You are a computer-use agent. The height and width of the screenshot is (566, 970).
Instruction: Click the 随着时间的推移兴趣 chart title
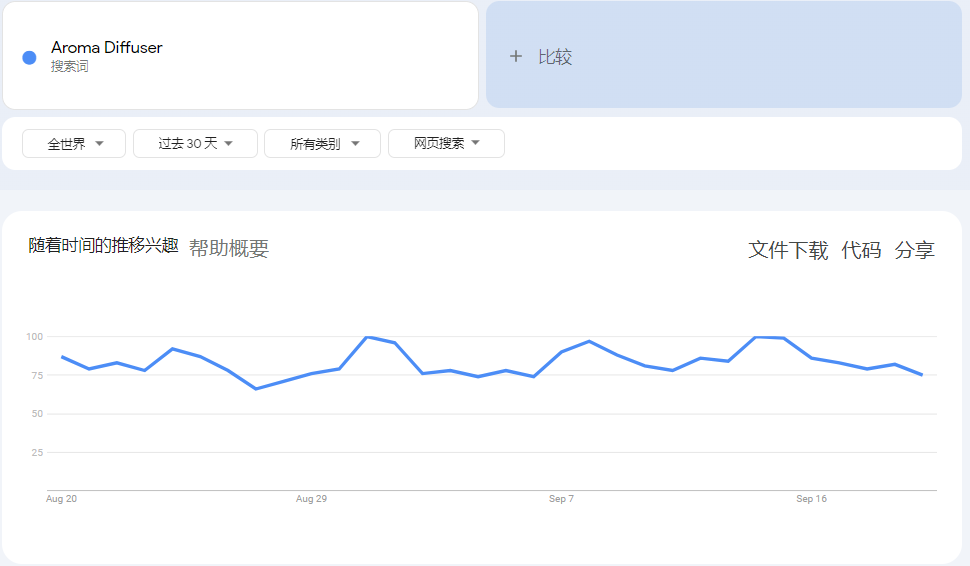(103, 246)
